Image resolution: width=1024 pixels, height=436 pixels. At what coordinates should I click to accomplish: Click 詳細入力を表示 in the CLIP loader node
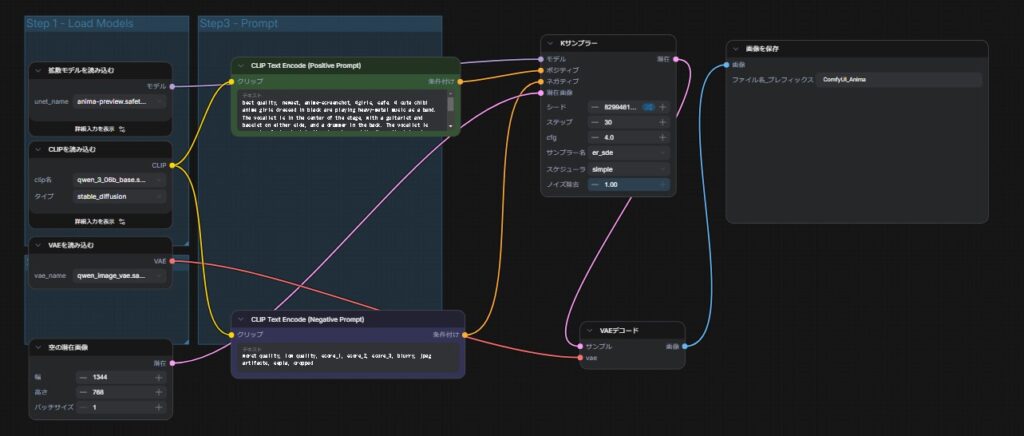pyautogui.click(x=100, y=220)
